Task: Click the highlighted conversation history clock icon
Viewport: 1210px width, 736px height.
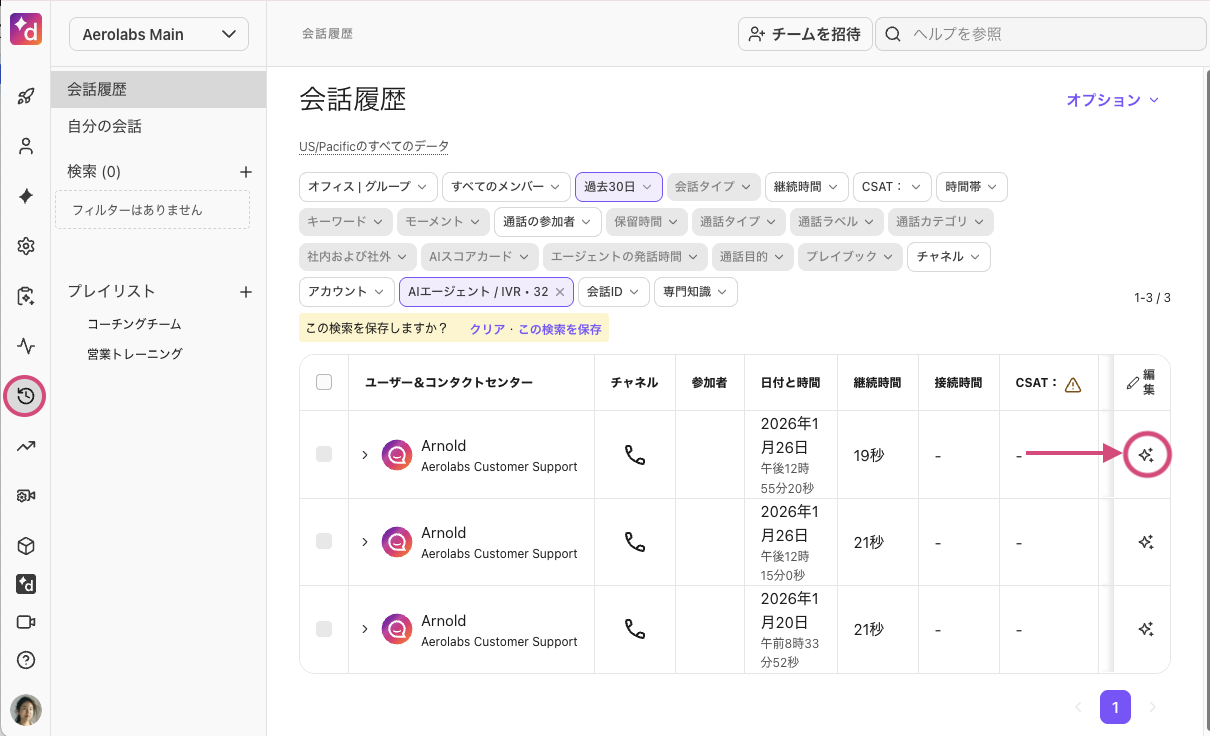Action: coord(26,396)
